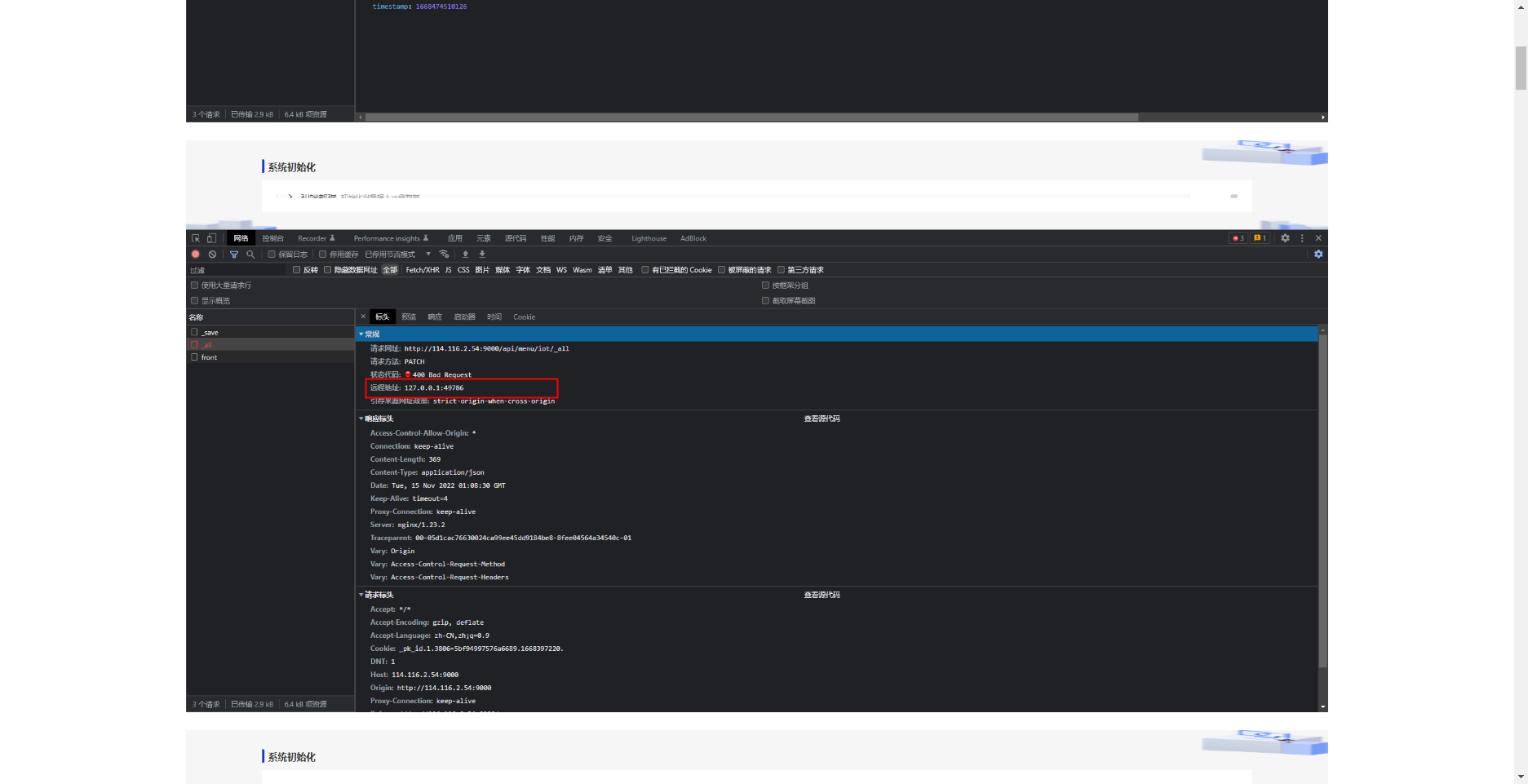The width and height of the screenshot is (1528, 784).
Task: Open the network filter funnel icon
Action: point(233,254)
